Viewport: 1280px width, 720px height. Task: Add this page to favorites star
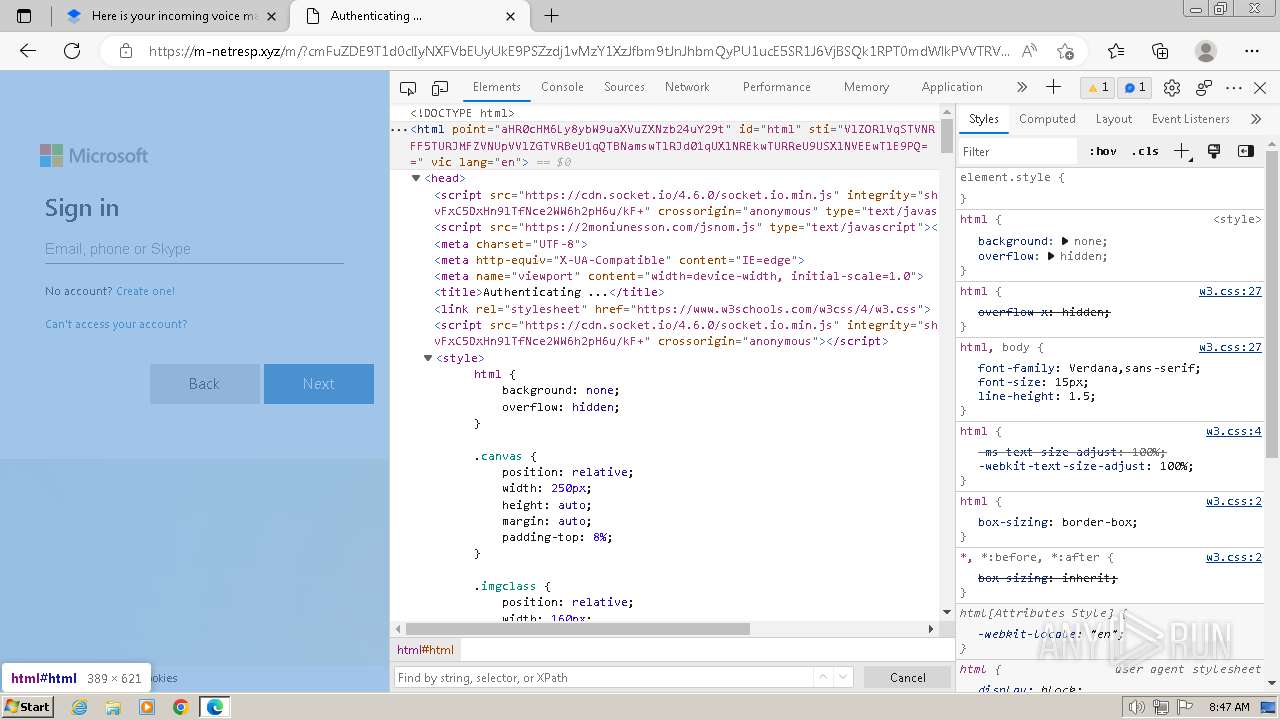click(1065, 51)
